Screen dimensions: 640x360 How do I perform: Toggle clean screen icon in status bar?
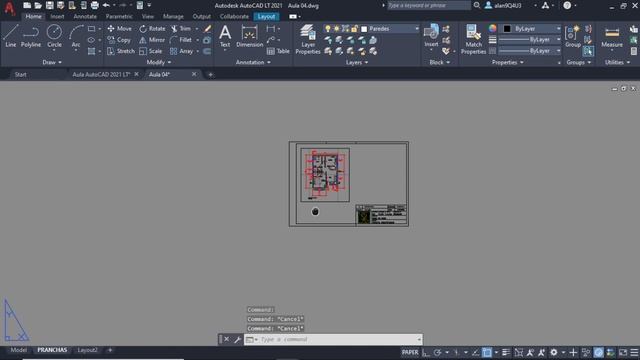pyautogui.click(x=623, y=352)
